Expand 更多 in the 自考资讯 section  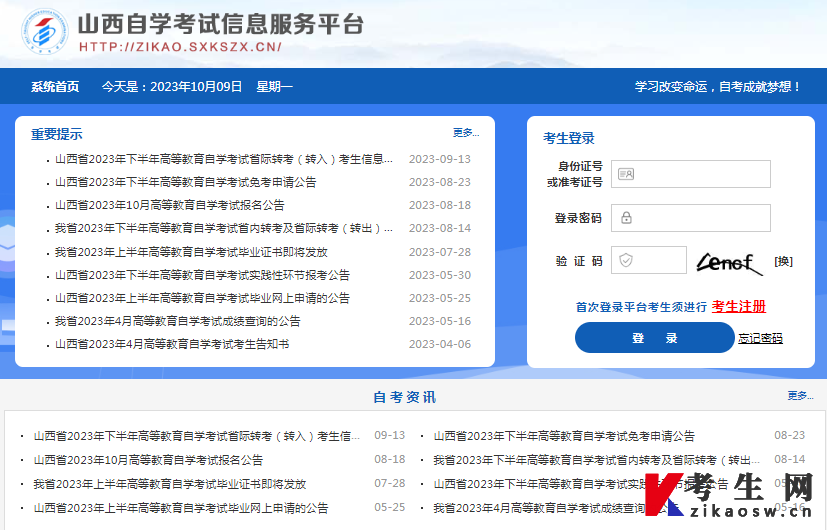click(800, 396)
